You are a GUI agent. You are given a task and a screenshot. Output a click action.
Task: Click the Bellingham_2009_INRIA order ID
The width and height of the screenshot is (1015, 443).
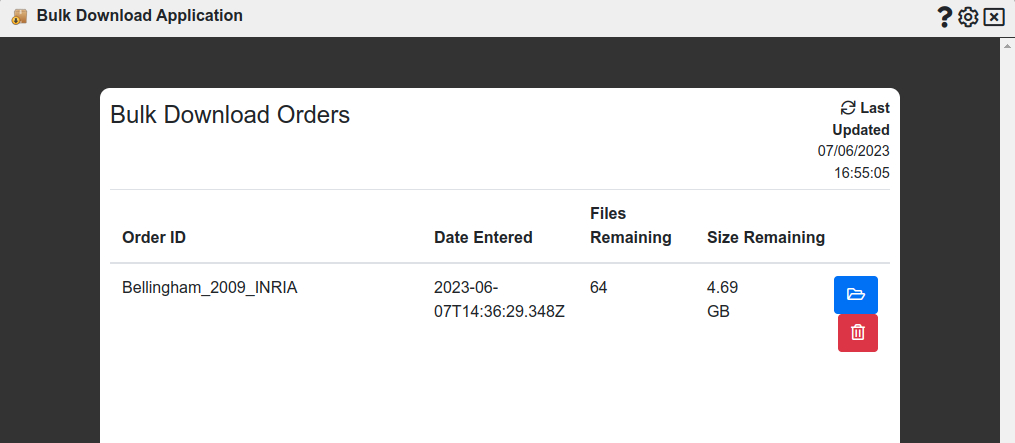click(x=210, y=288)
